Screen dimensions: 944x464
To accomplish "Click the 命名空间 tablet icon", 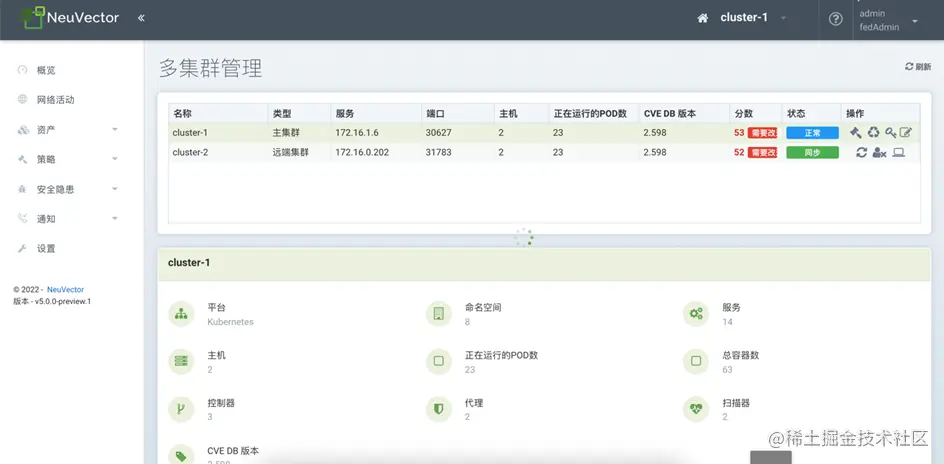I will tap(438, 314).
